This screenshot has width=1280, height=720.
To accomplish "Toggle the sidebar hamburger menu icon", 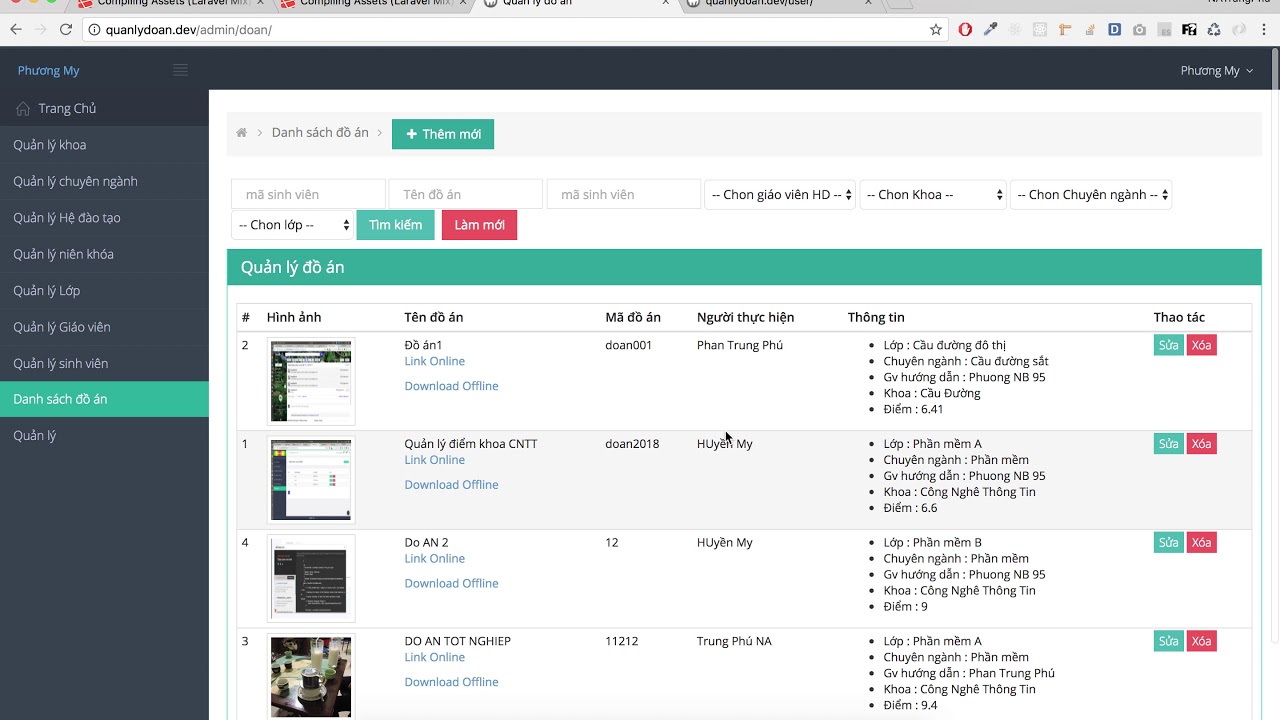I will coord(180,70).
